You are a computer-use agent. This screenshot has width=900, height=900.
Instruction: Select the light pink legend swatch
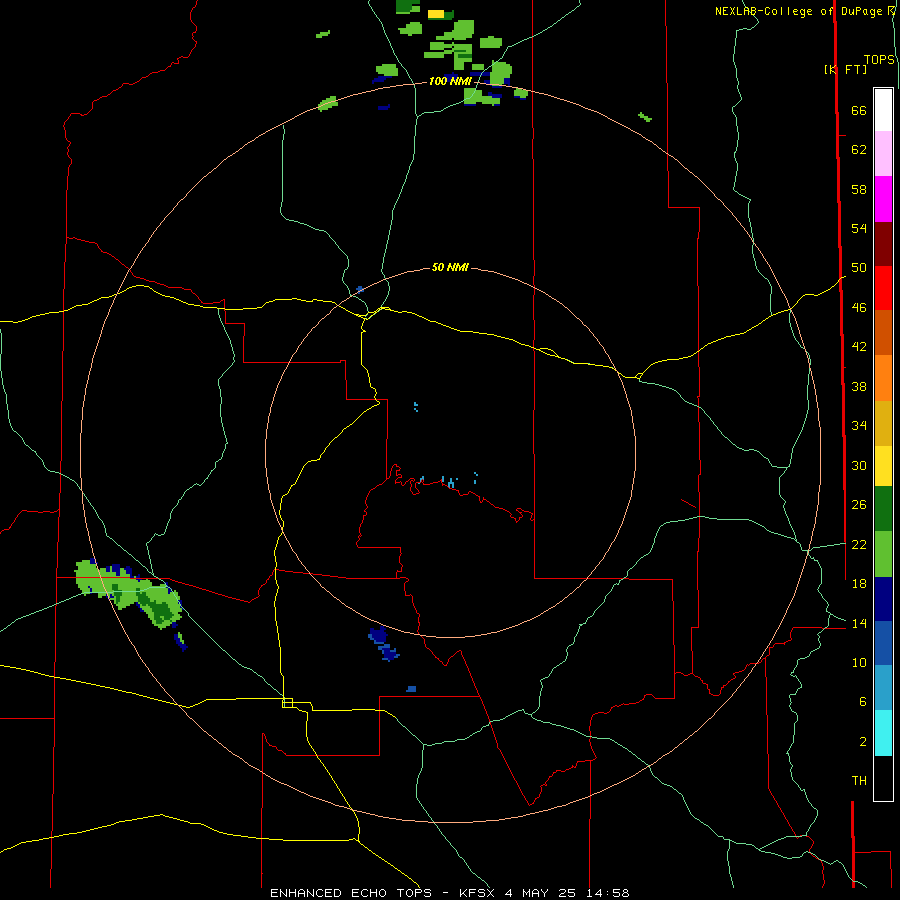[x=883, y=154]
